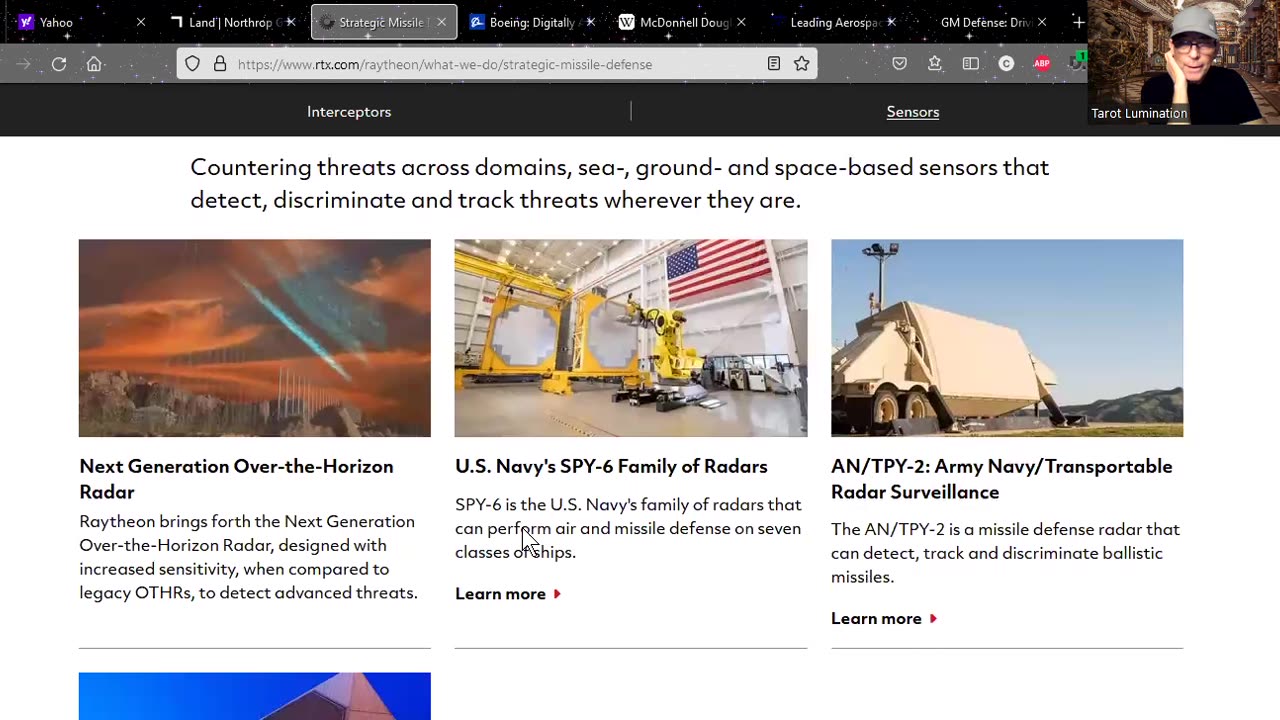Click the red arrow beside AN/TPY-2 Learn more
The image size is (1280, 720).
[933, 619]
